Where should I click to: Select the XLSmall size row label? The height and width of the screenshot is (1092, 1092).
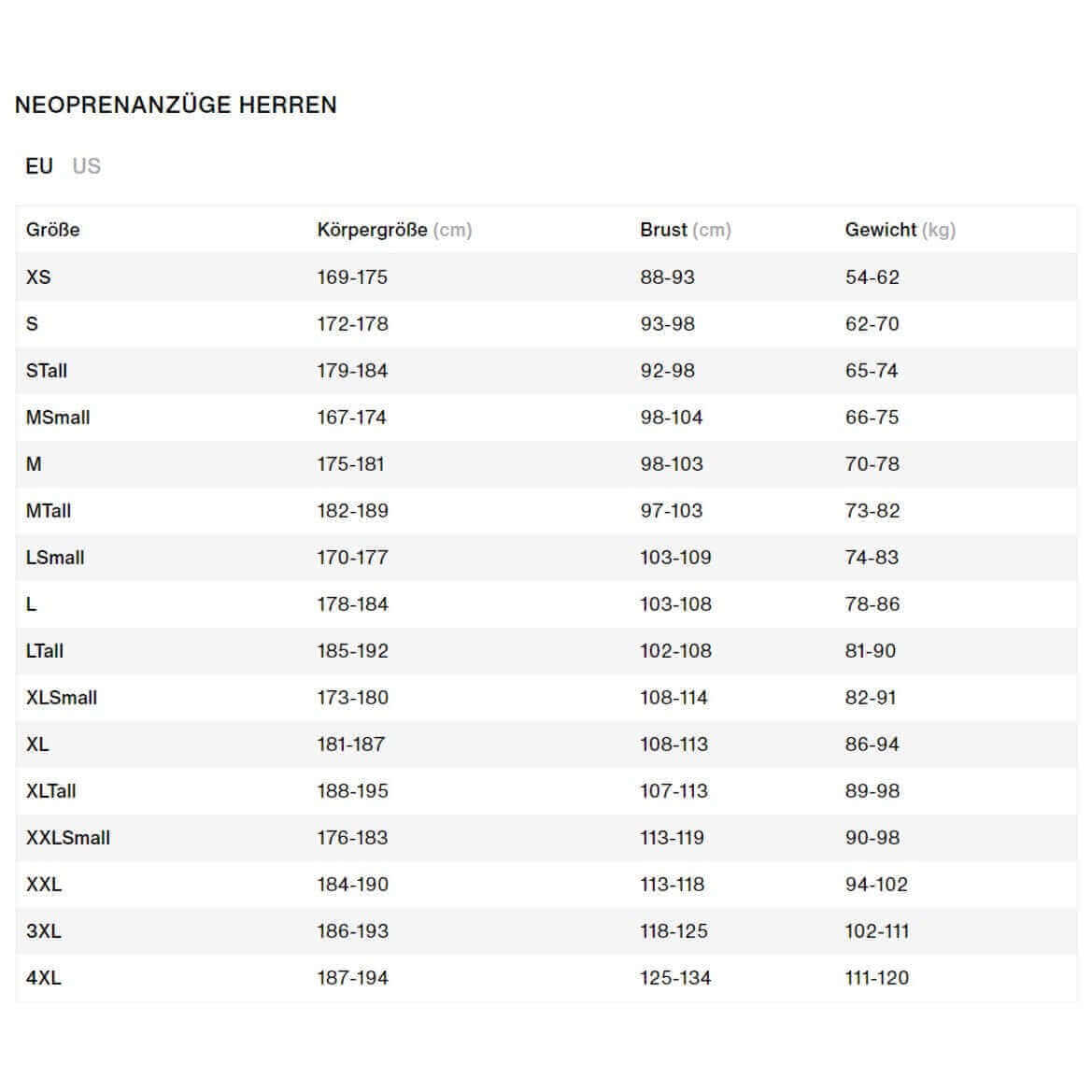62,698
